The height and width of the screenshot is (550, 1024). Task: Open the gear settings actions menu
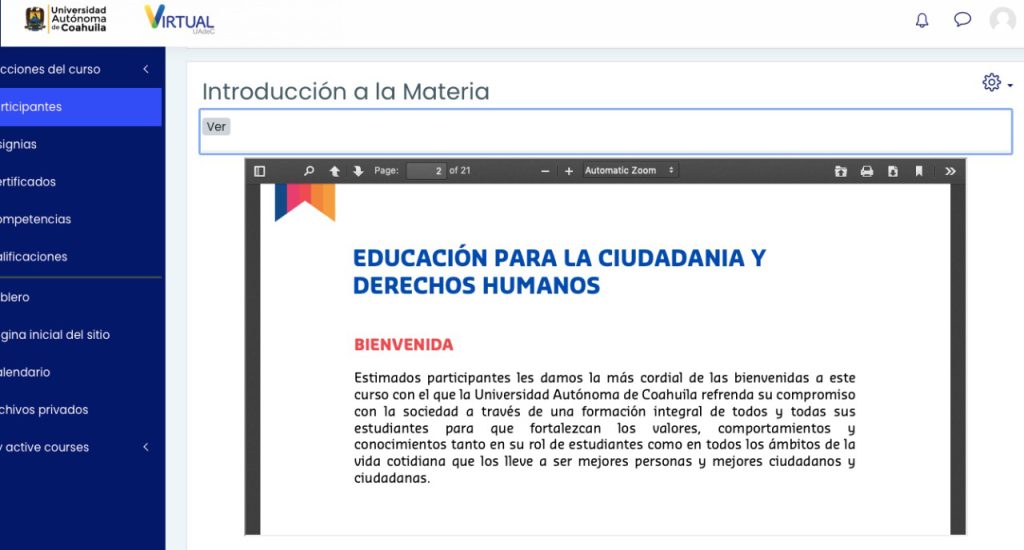pyautogui.click(x=996, y=83)
